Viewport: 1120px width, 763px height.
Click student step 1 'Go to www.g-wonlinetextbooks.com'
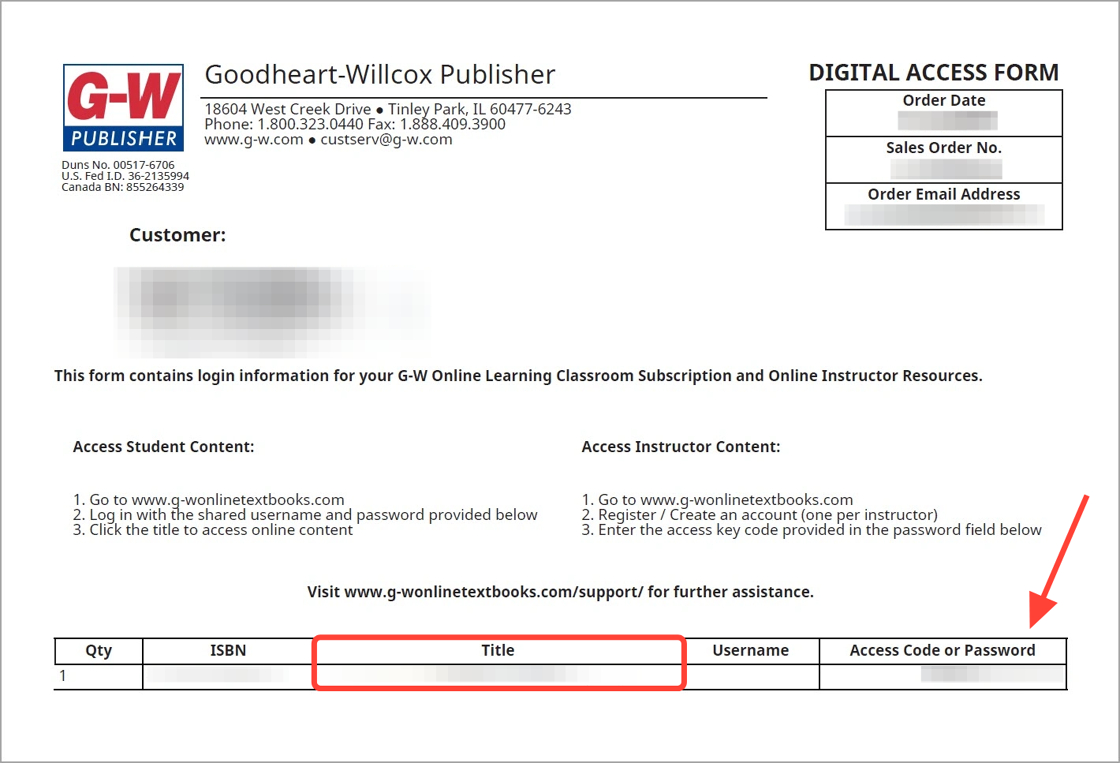pyautogui.click(x=209, y=499)
